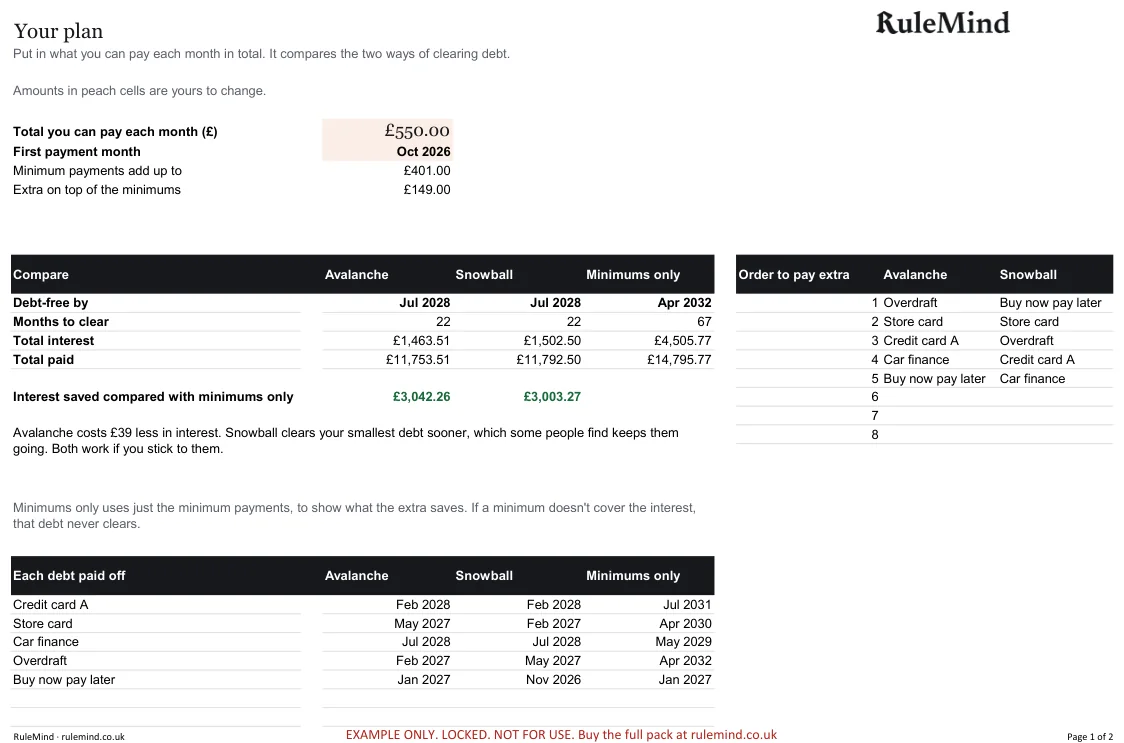The image size is (1124, 743).
Task: Click Minimums only total paid £14,795.77
Action: (x=679, y=359)
